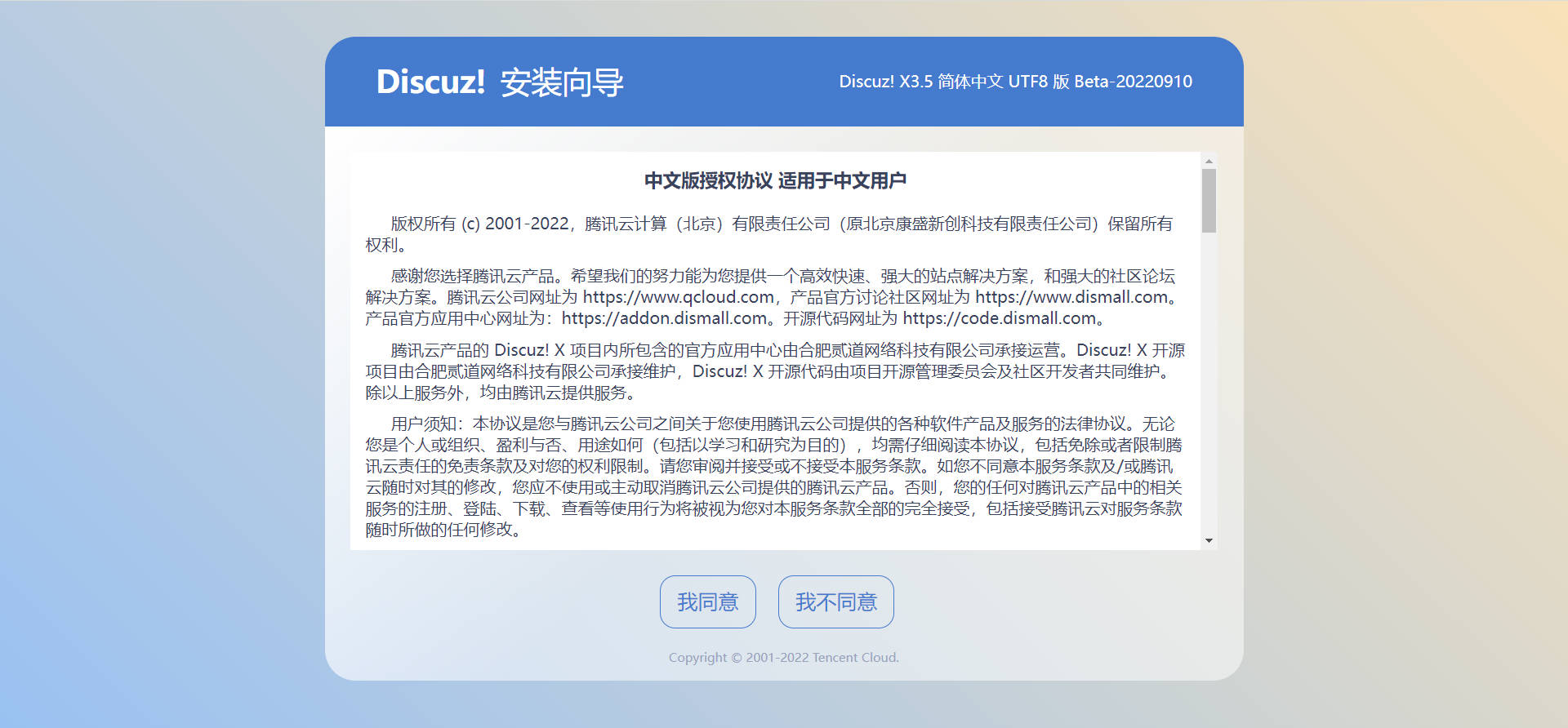Click the URL https://www.dismall.com in the agreement

1071,297
